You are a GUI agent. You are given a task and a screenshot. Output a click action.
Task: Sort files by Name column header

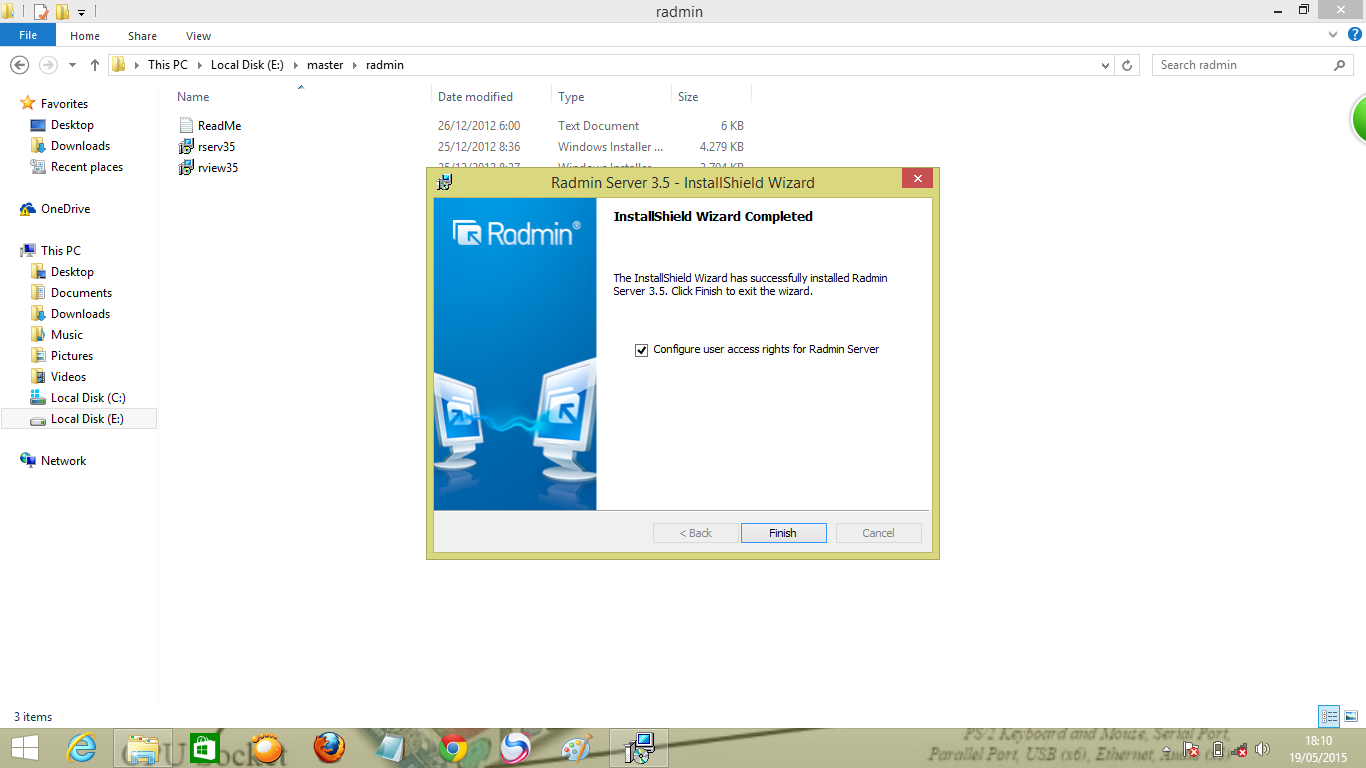193,97
